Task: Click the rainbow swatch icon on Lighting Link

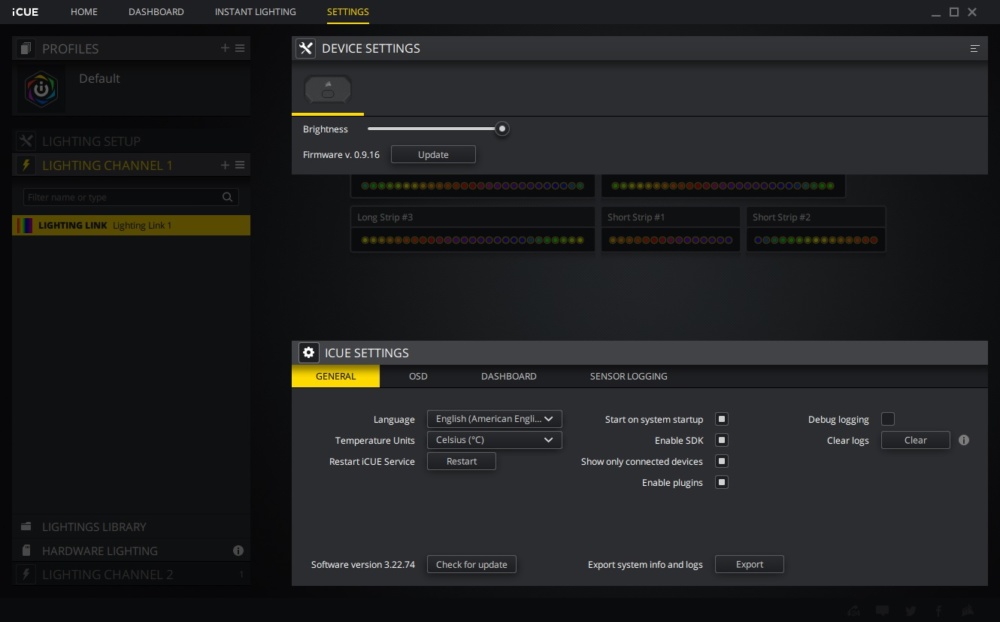Action: [25, 225]
